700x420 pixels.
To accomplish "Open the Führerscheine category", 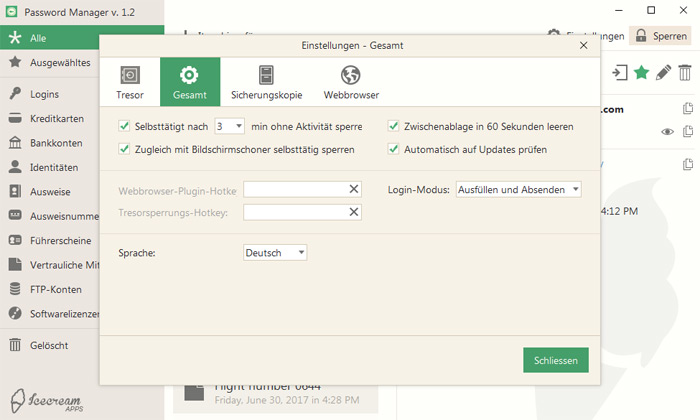I will tap(50, 241).
